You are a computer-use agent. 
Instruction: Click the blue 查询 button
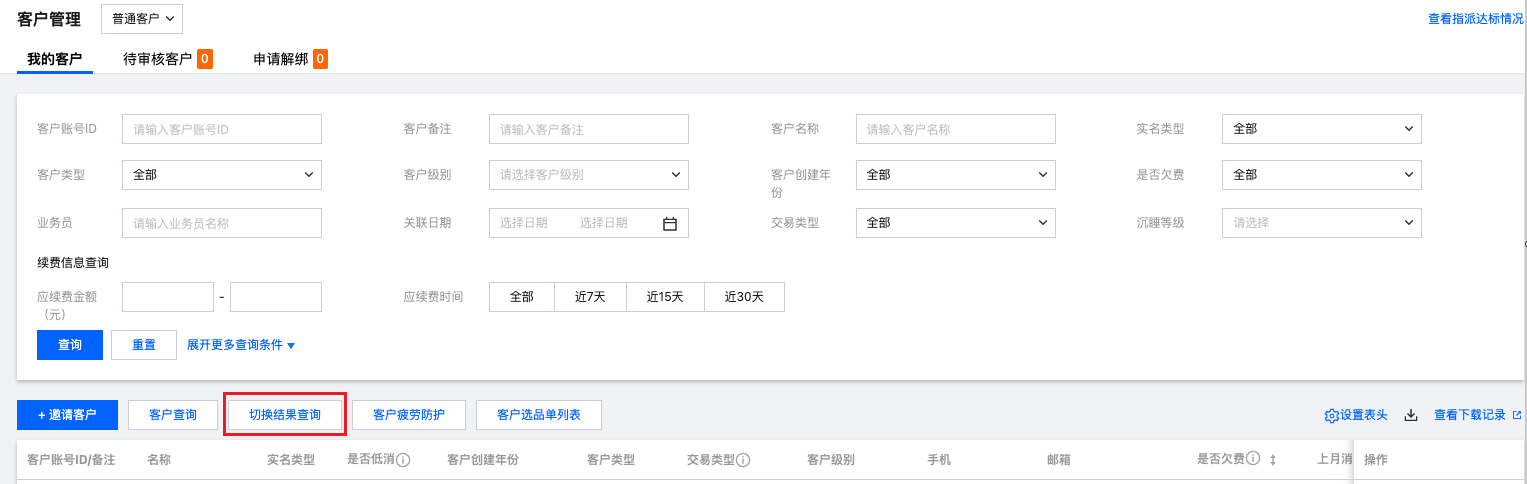coord(70,345)
